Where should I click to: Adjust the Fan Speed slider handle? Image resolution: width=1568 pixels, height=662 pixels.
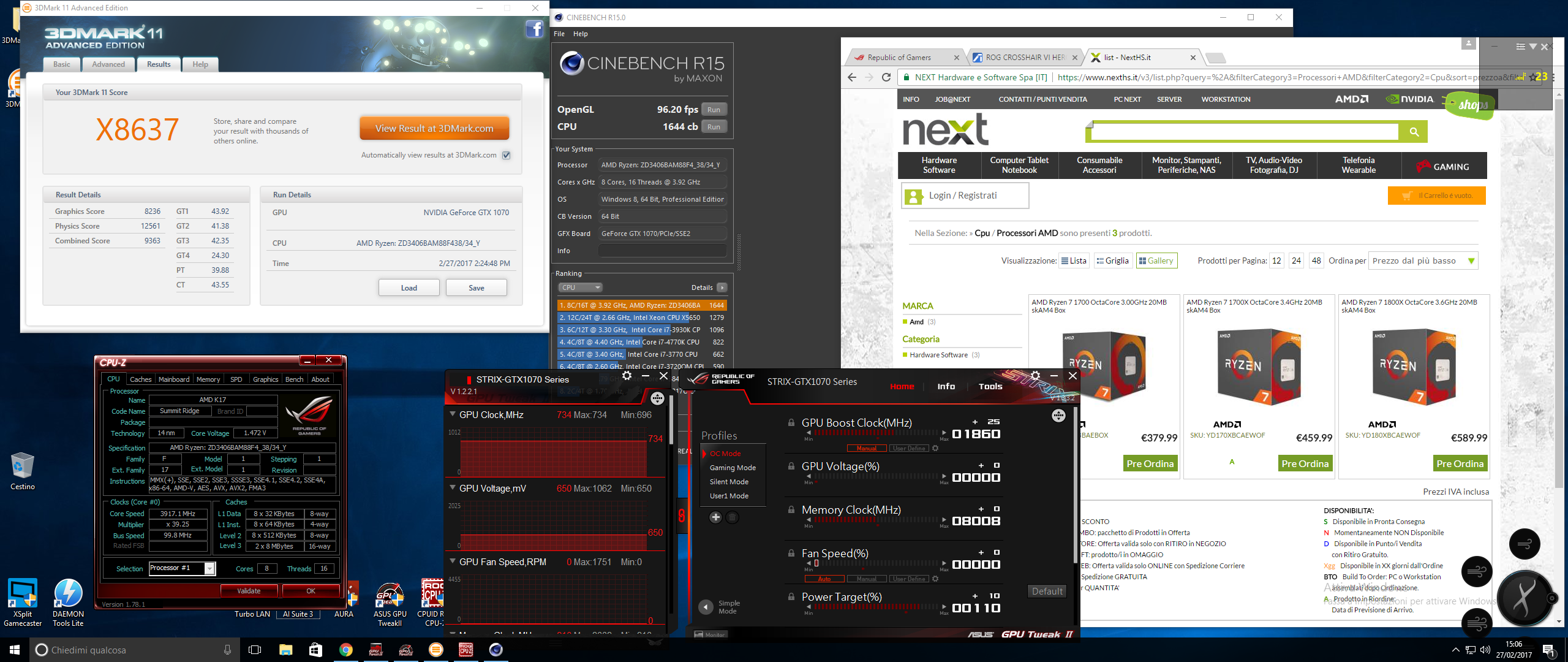[816, 563]
